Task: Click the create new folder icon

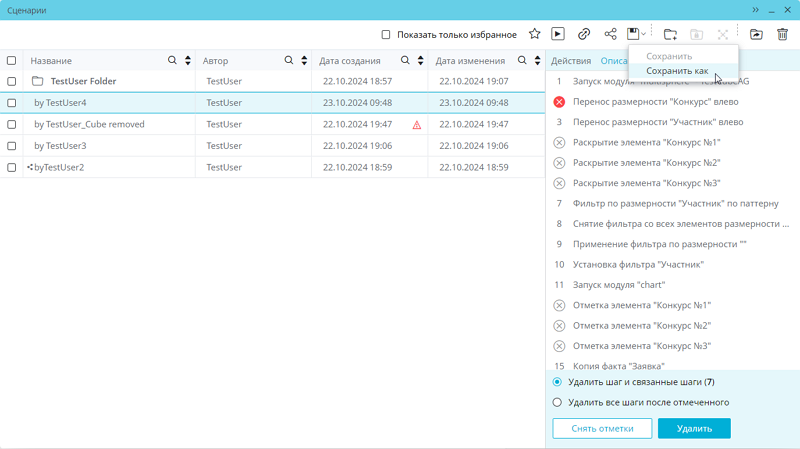Action: 670,35
